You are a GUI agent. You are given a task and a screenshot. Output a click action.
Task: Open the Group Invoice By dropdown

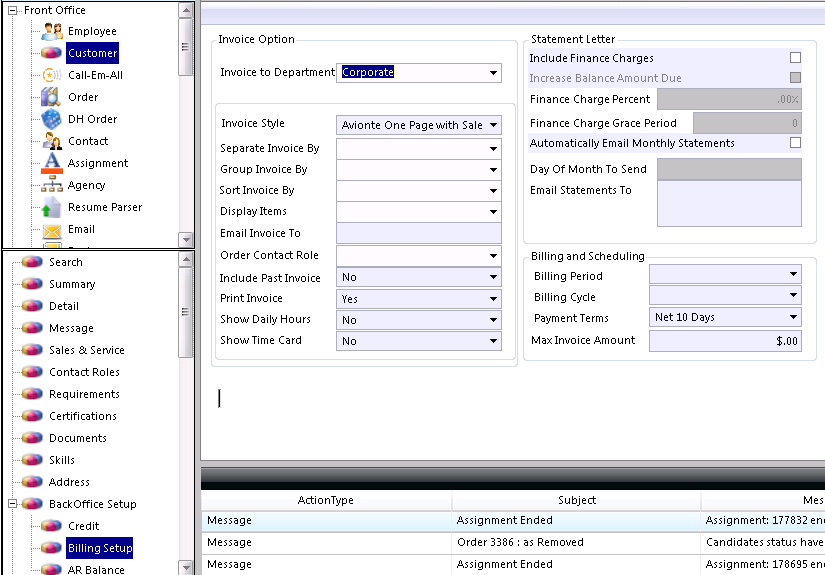[x=493, y=170]
